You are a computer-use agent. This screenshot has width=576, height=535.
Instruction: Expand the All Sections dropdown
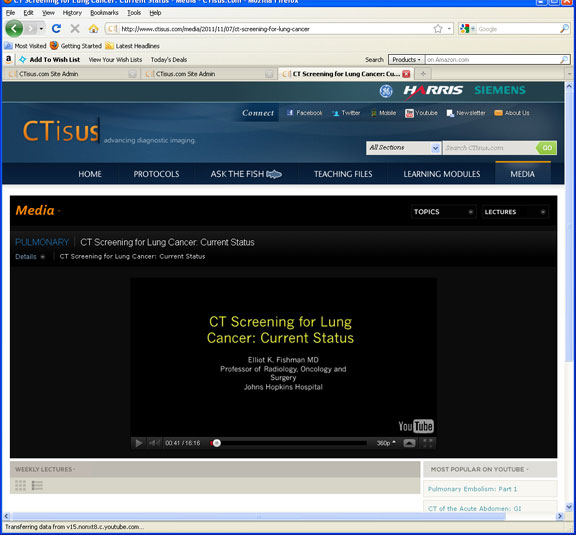click(403, 148)
